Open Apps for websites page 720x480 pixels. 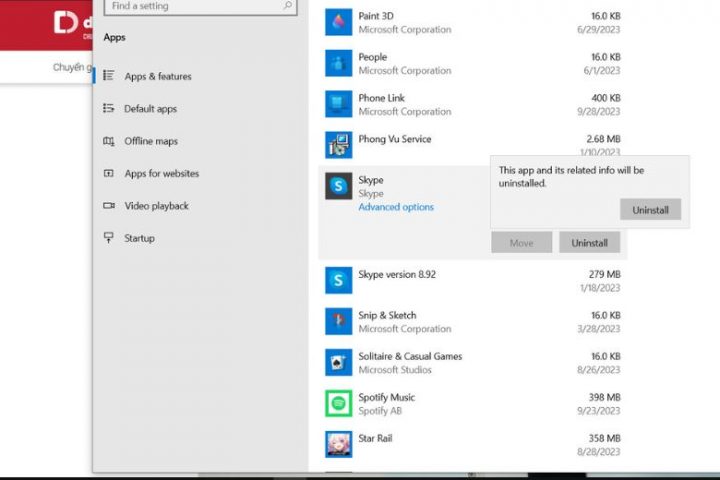161,174
